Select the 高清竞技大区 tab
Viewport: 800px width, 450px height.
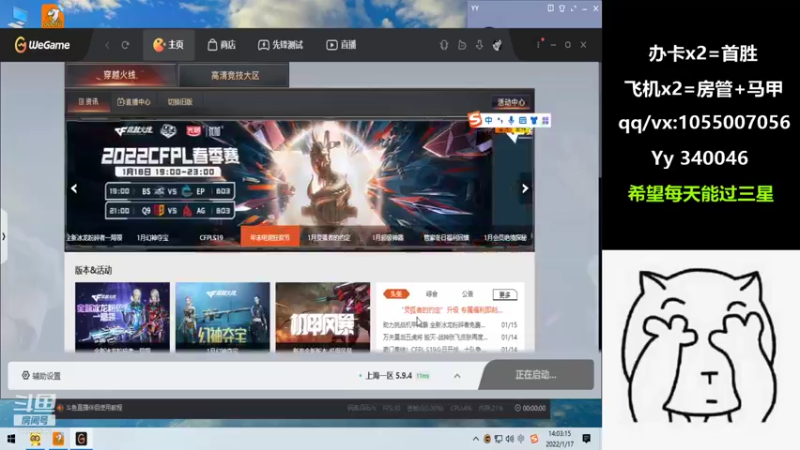coord(234,76)
